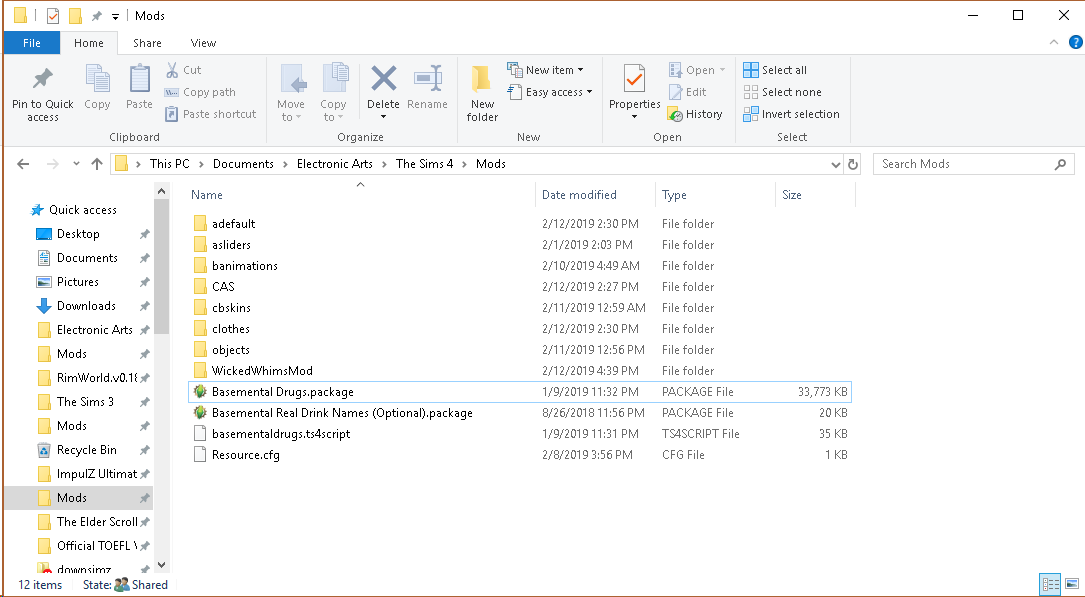The height and width of the screenshot is (597, 1085).
Task: Open Downloads in Quick access
Action: pyautogui.click(x=86, y=306)
